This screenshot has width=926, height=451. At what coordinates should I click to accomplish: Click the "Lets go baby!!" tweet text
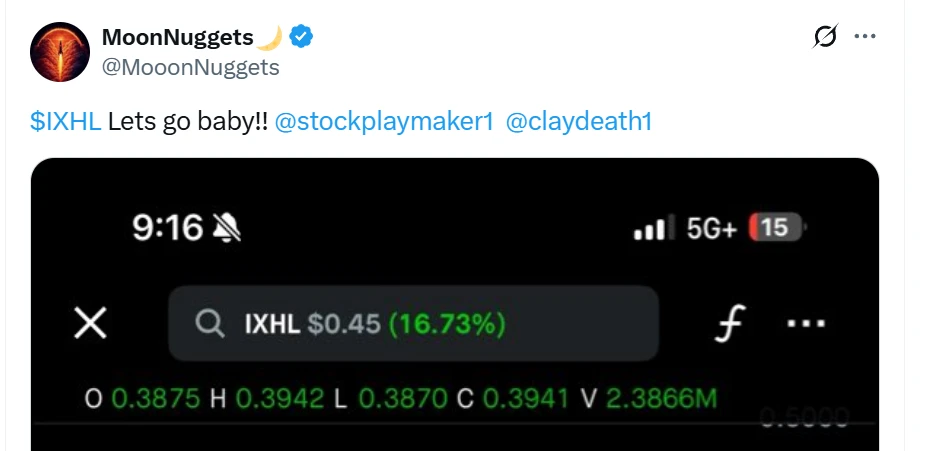[x=187, y=123]
